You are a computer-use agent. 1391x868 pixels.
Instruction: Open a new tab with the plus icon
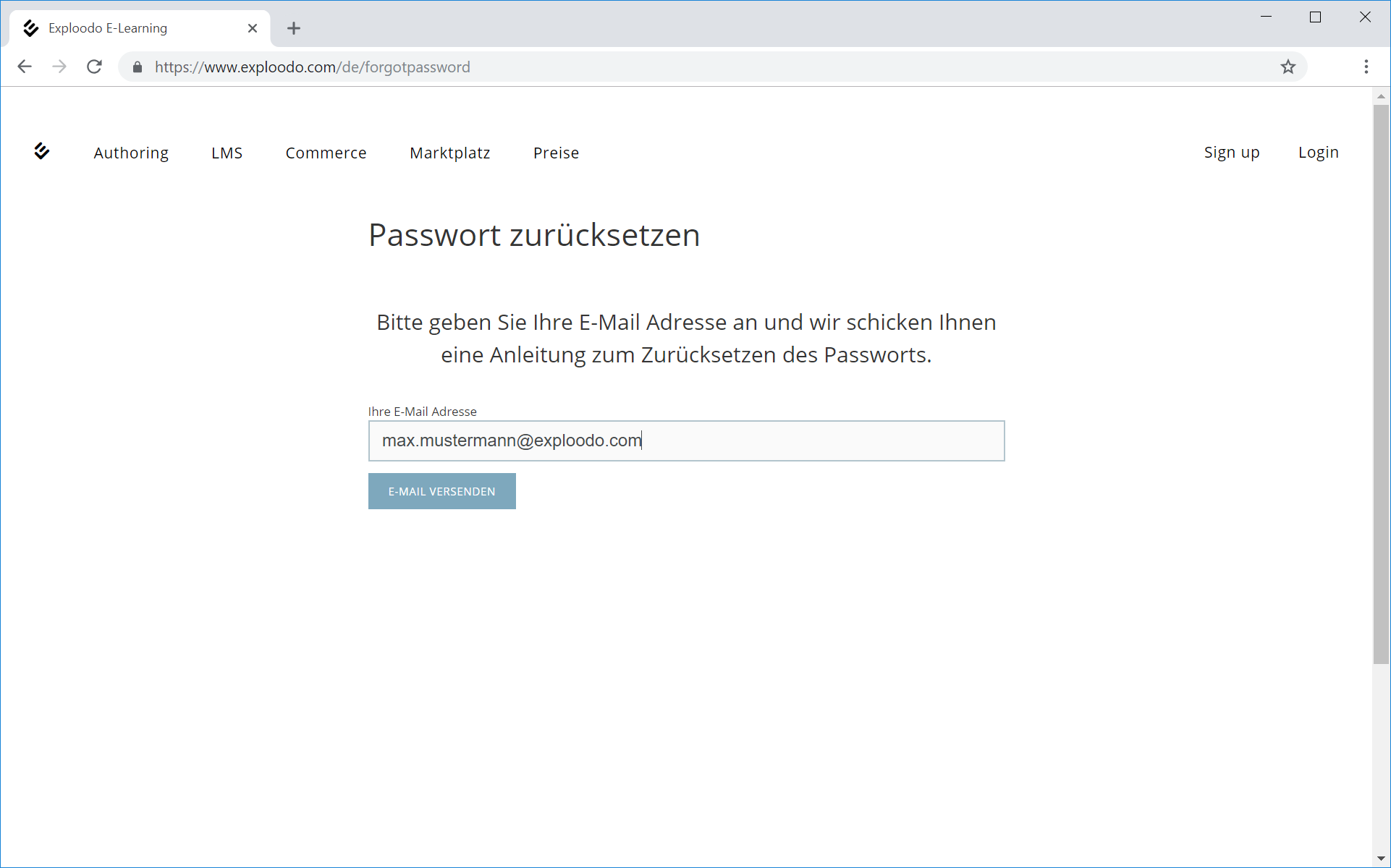point(293,28)
